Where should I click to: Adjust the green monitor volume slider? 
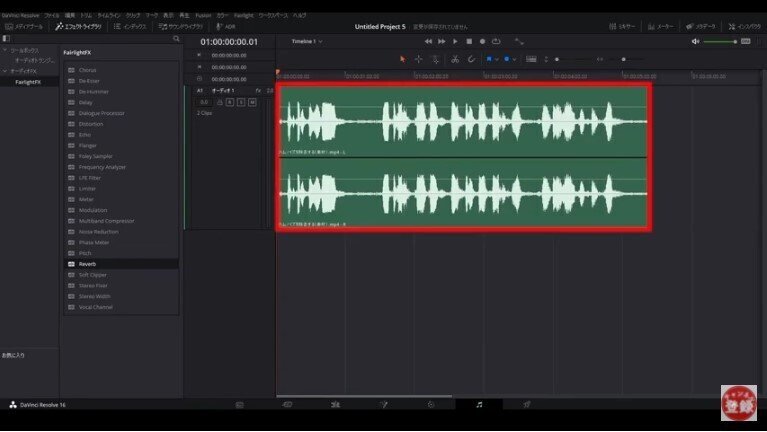[x=720, y=42]
